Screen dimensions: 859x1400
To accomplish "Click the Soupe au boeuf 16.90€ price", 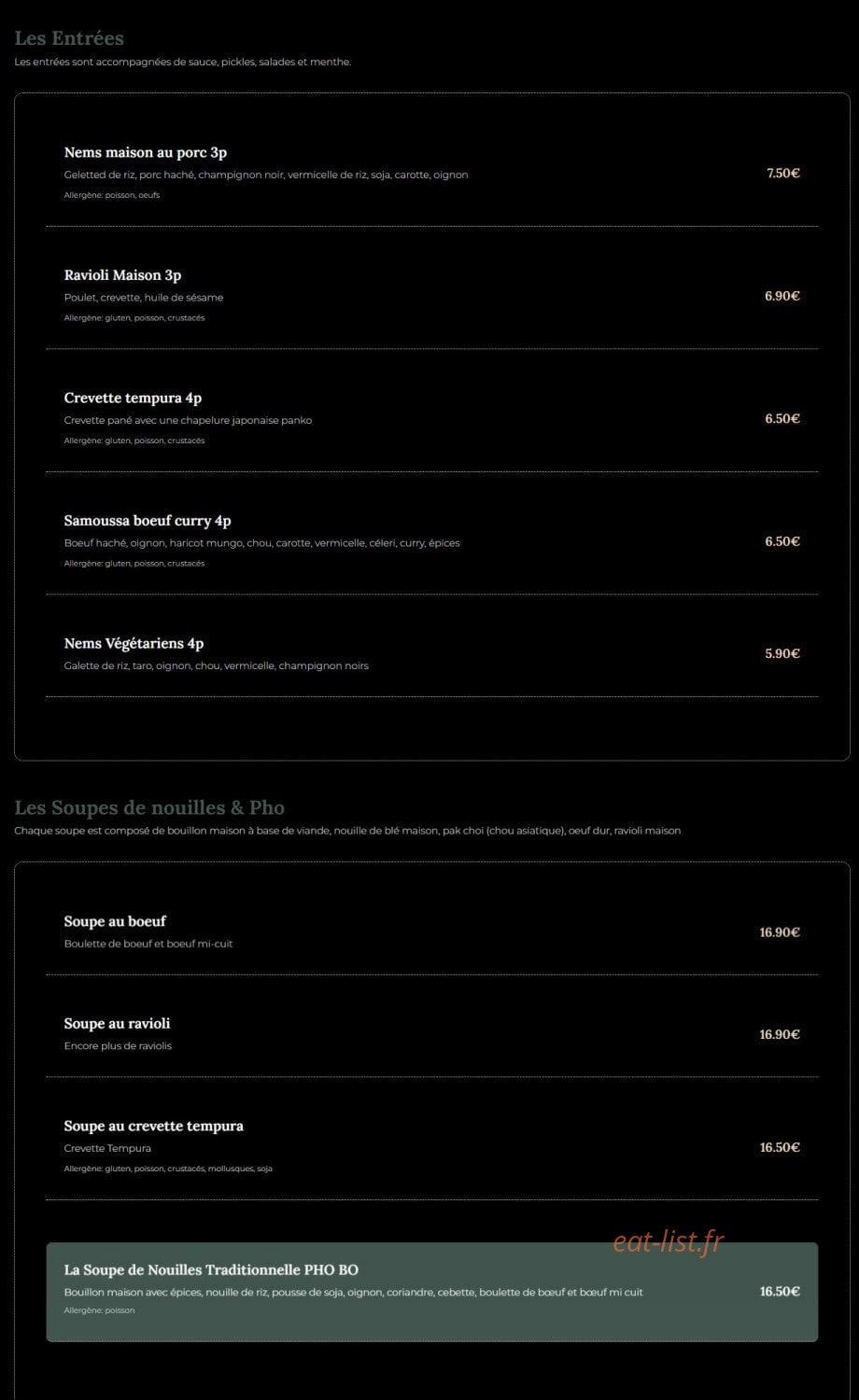I will point(780,932).
